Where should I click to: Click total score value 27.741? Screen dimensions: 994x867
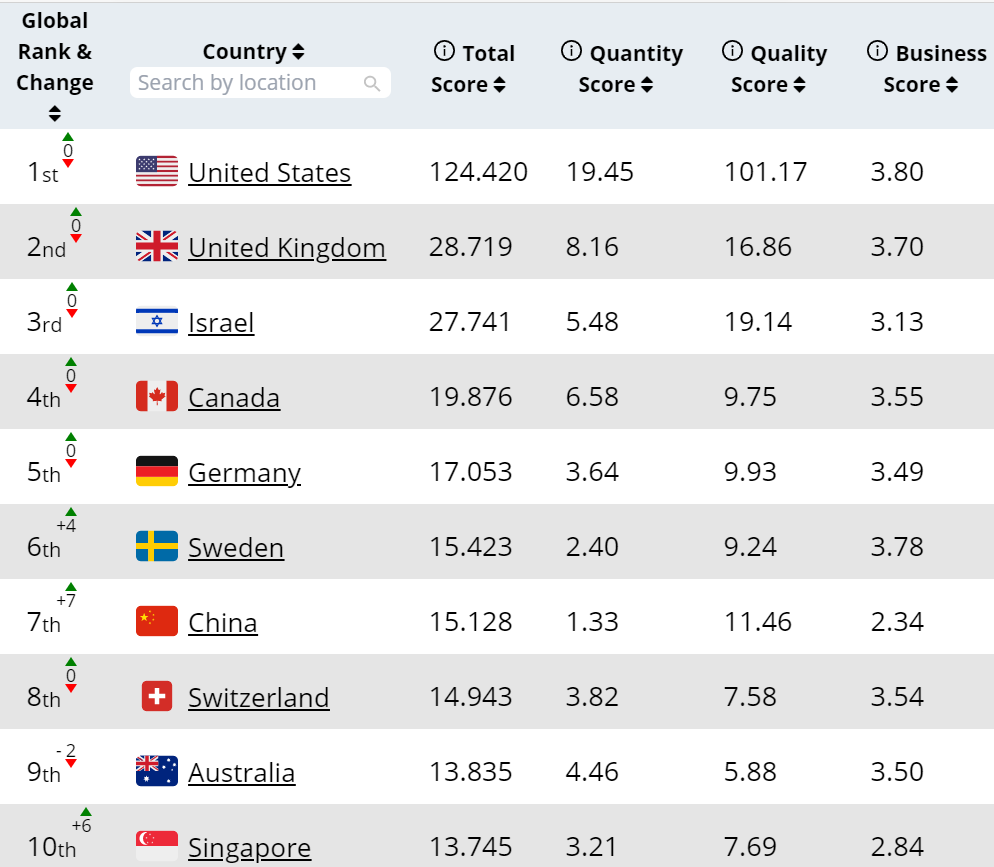click(x=470, y=321)
